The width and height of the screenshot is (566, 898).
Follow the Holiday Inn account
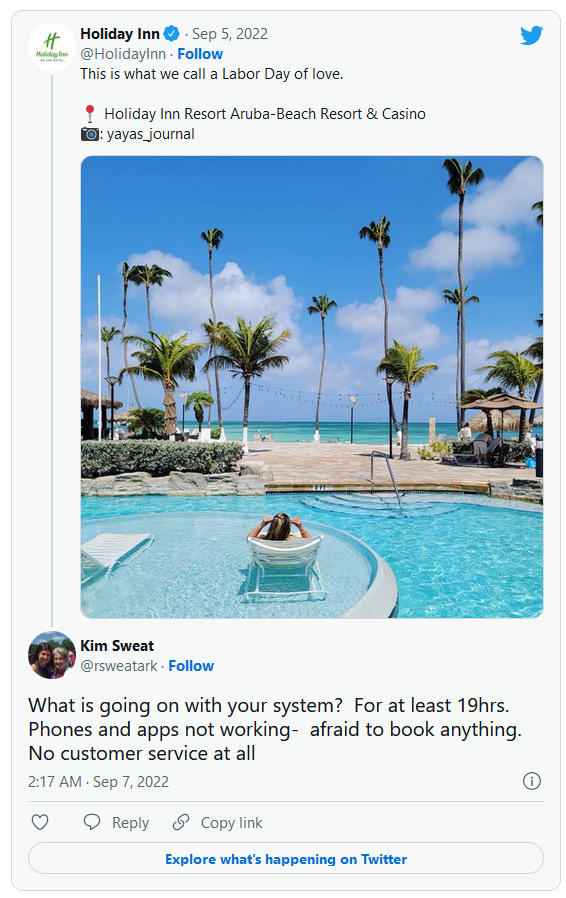(x=200, y=54)
